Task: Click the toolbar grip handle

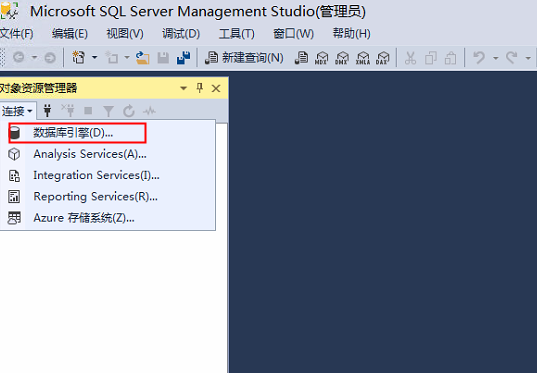Action: 2,58
